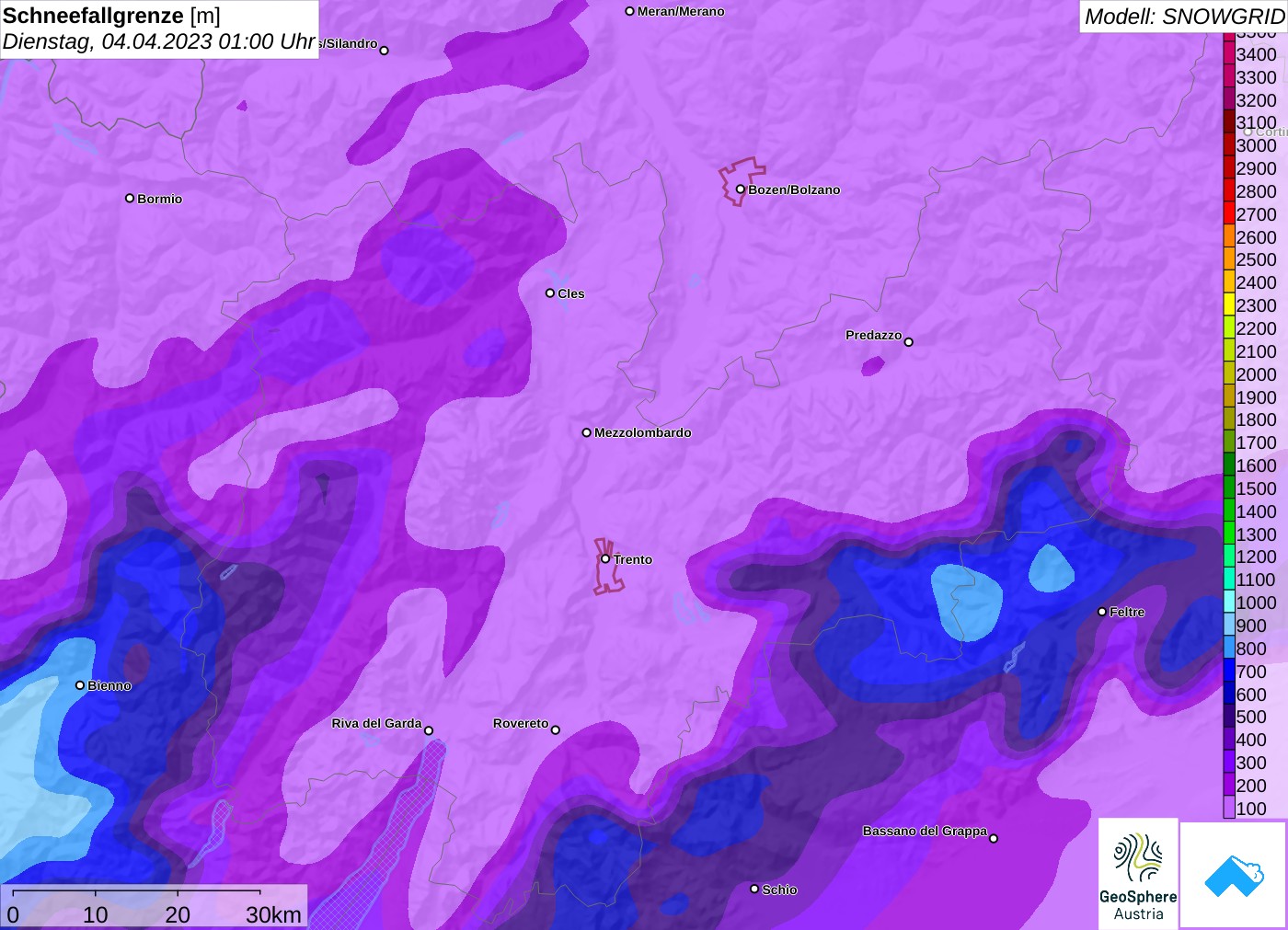
Task: Click the light blue snow-line patch west of Feltre
Action: pyautogui.click(x=966, y=602)
